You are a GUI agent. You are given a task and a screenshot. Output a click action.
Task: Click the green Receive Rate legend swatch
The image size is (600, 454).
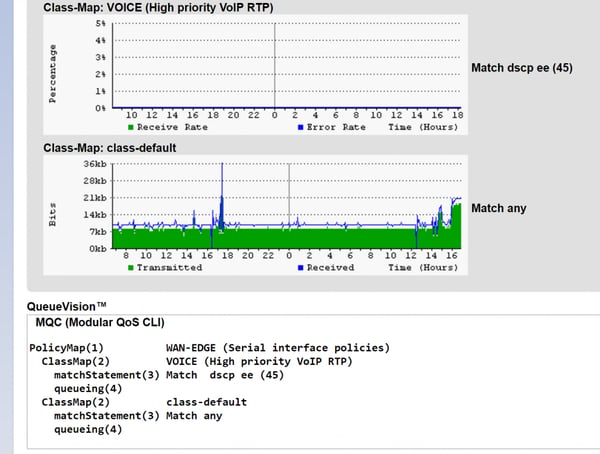pos(130,127)
